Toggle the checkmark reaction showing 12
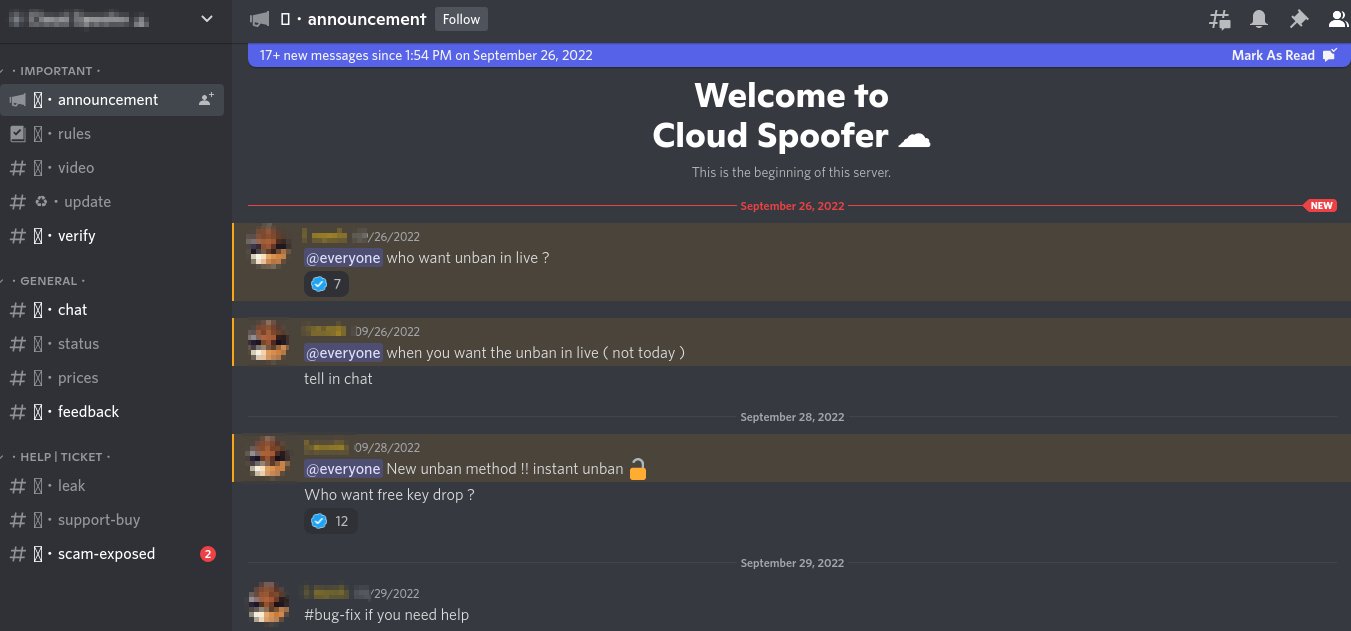Screen dimensions: 1351x631 point(330,520)
